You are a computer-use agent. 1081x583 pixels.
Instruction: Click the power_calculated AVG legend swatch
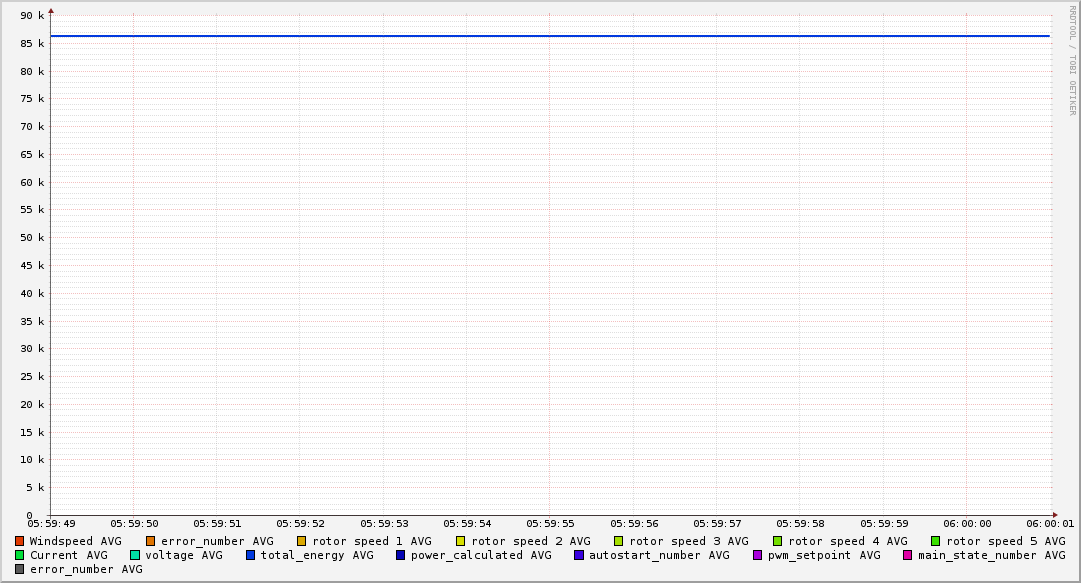[401, 555]
